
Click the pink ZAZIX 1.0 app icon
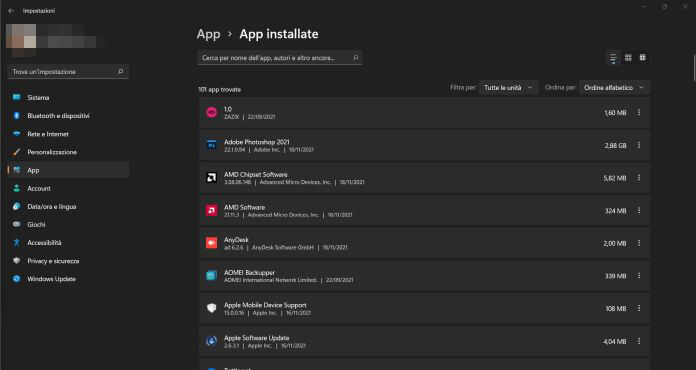click(211, 113)
